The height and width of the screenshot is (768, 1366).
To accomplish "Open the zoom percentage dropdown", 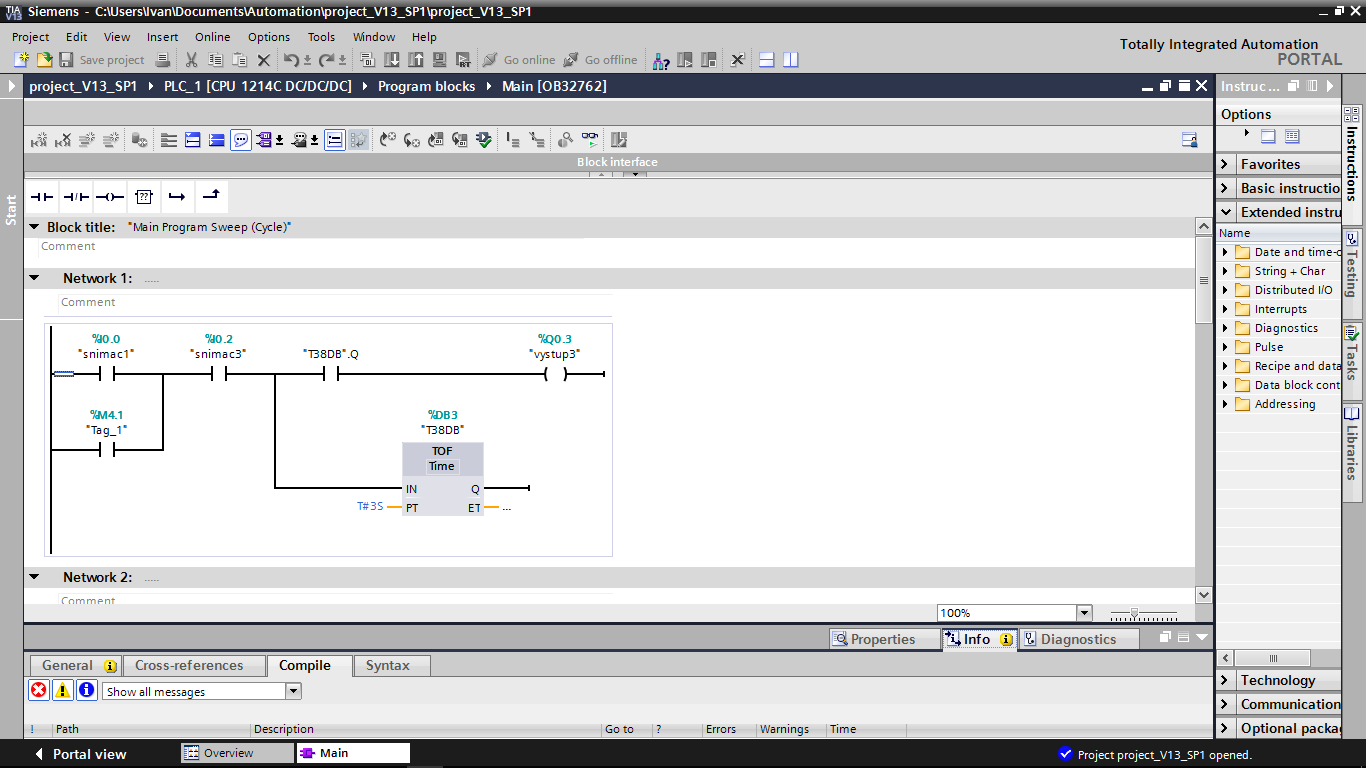I will click(x=1084, y=613).
